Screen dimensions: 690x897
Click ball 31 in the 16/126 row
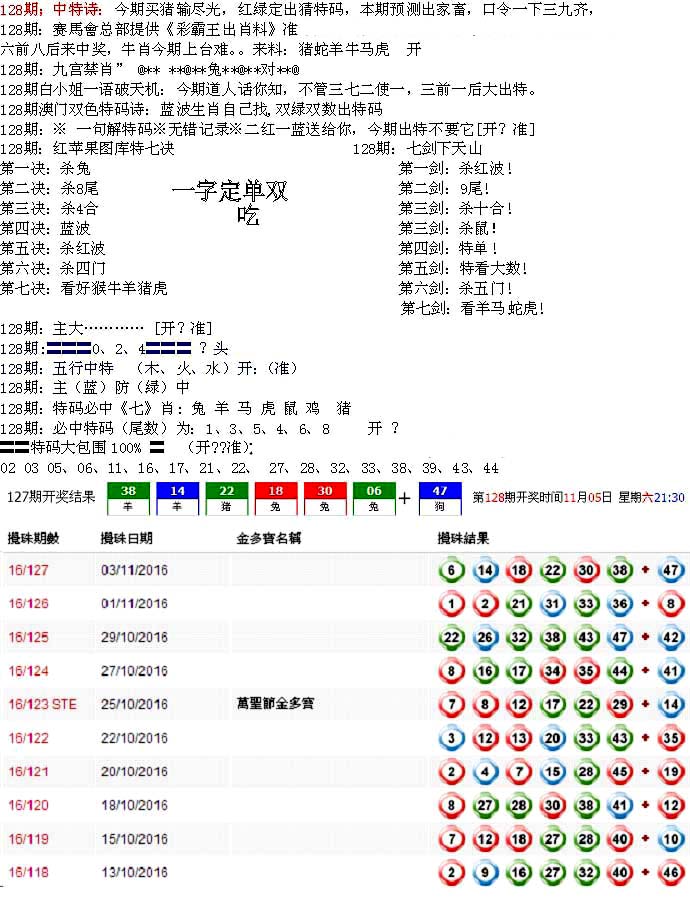click(x=552, y=604)
